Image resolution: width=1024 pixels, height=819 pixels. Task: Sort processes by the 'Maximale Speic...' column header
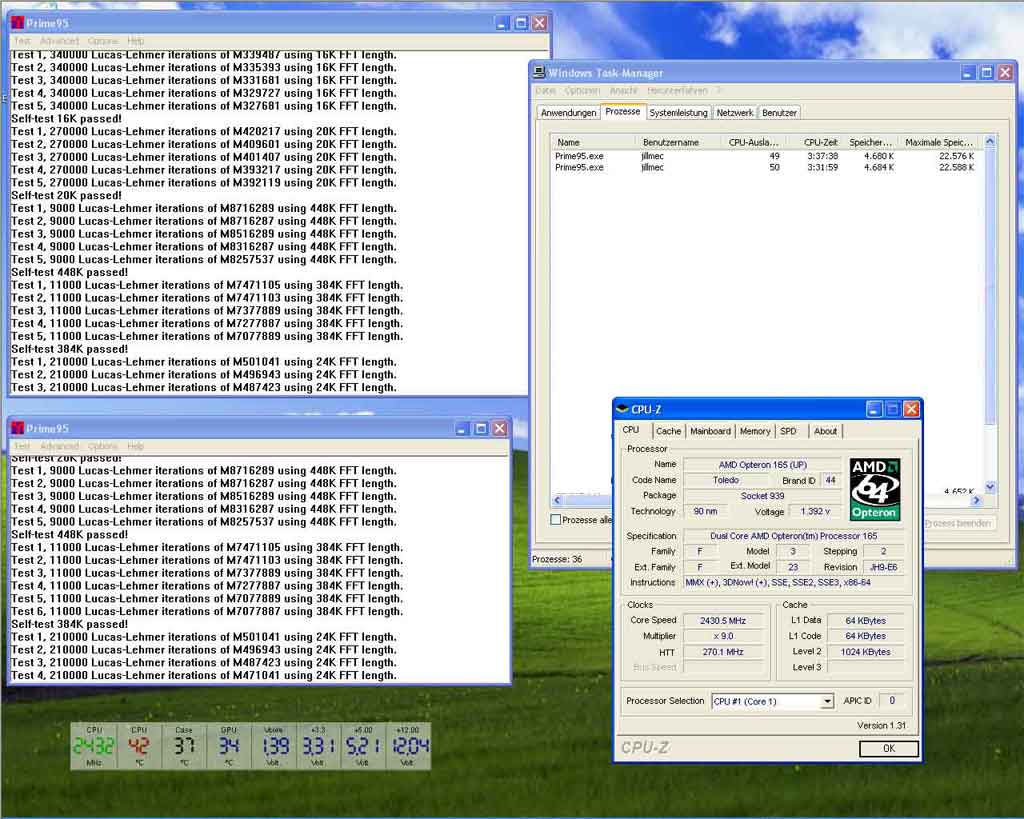coord(940,142)
